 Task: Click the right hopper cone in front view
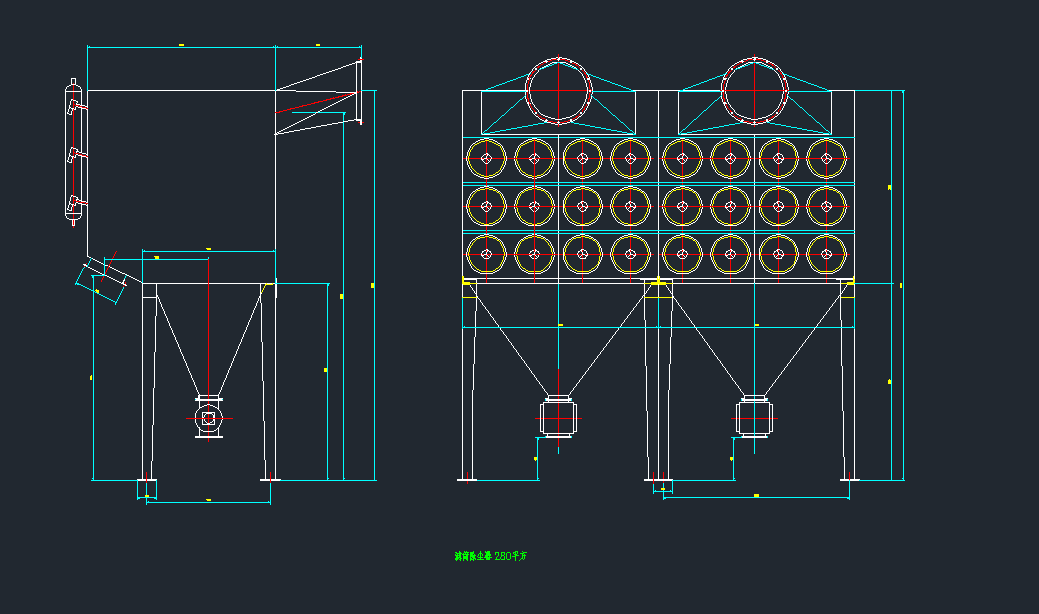tap(754, 340)
